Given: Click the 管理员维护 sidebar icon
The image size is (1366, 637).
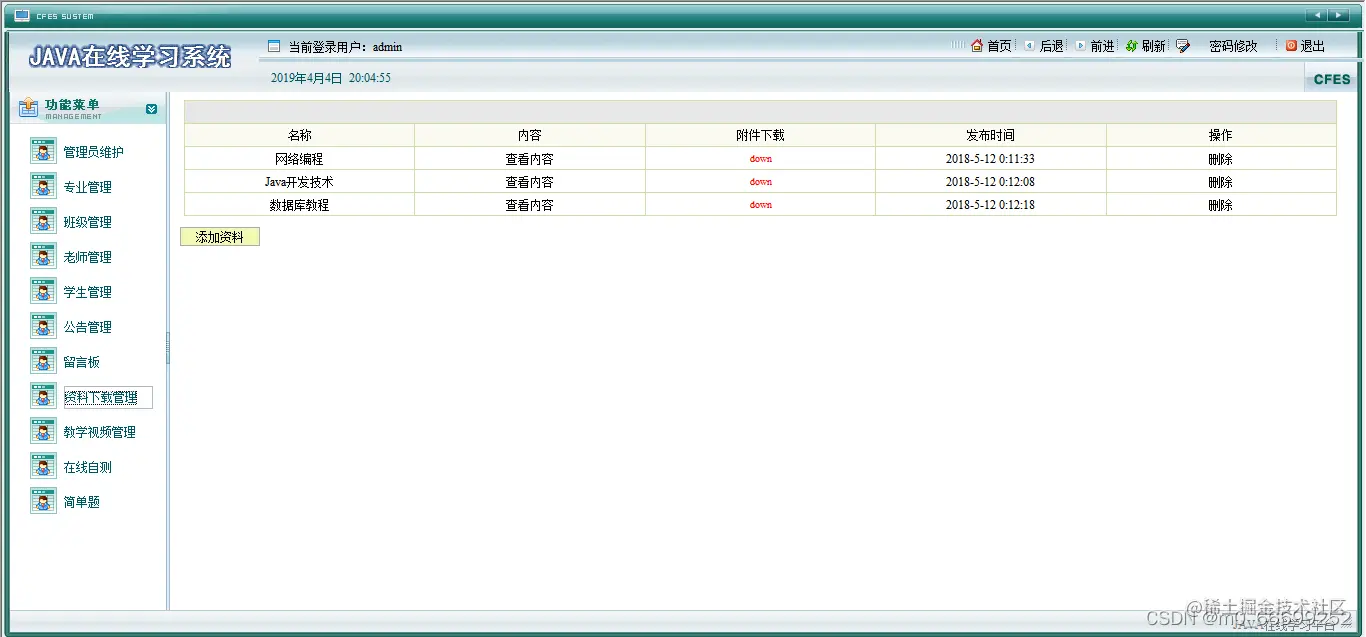Looking at the screenshot, I should [43, 151].
